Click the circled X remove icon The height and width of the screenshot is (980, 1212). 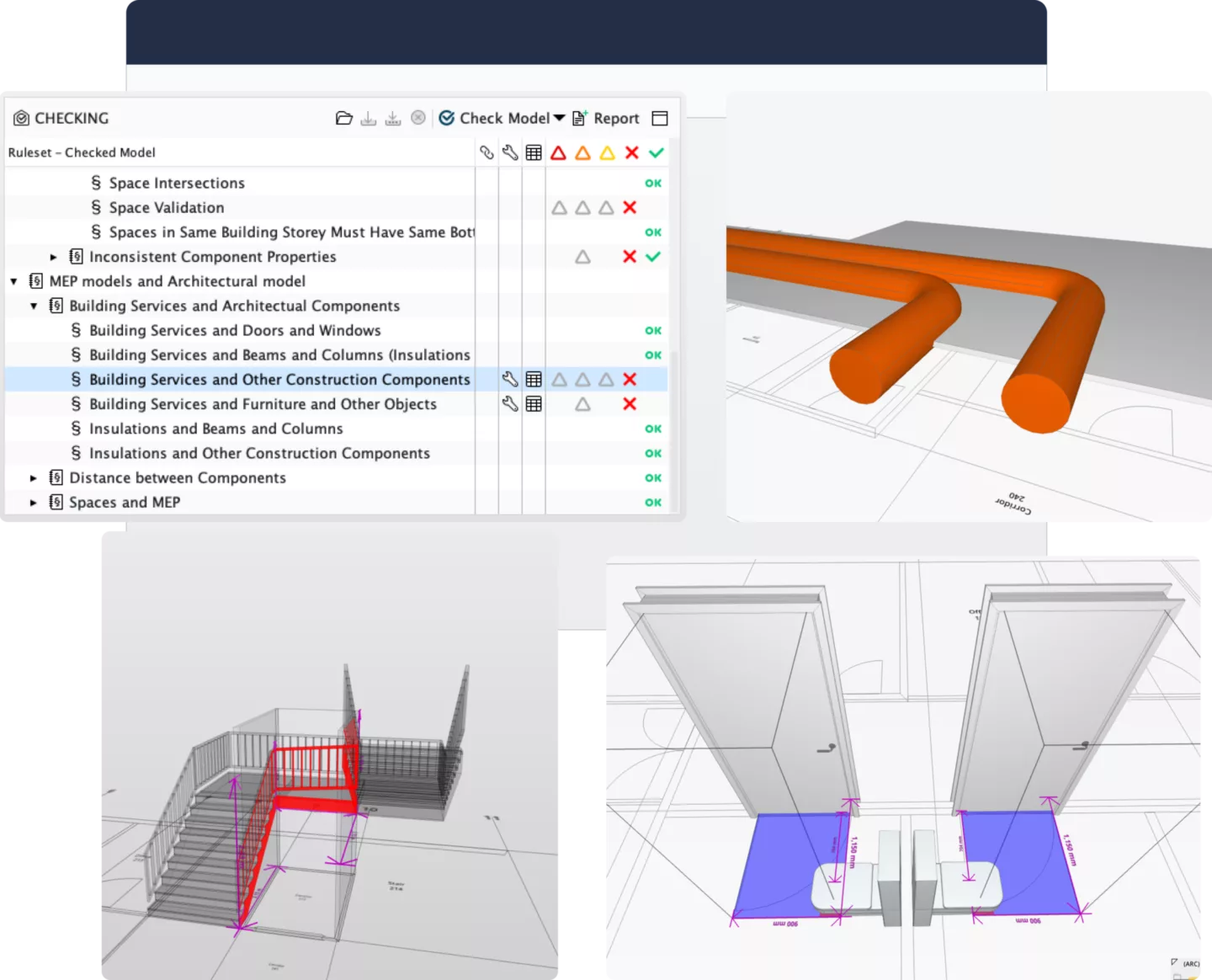click(x=418, y=118)
